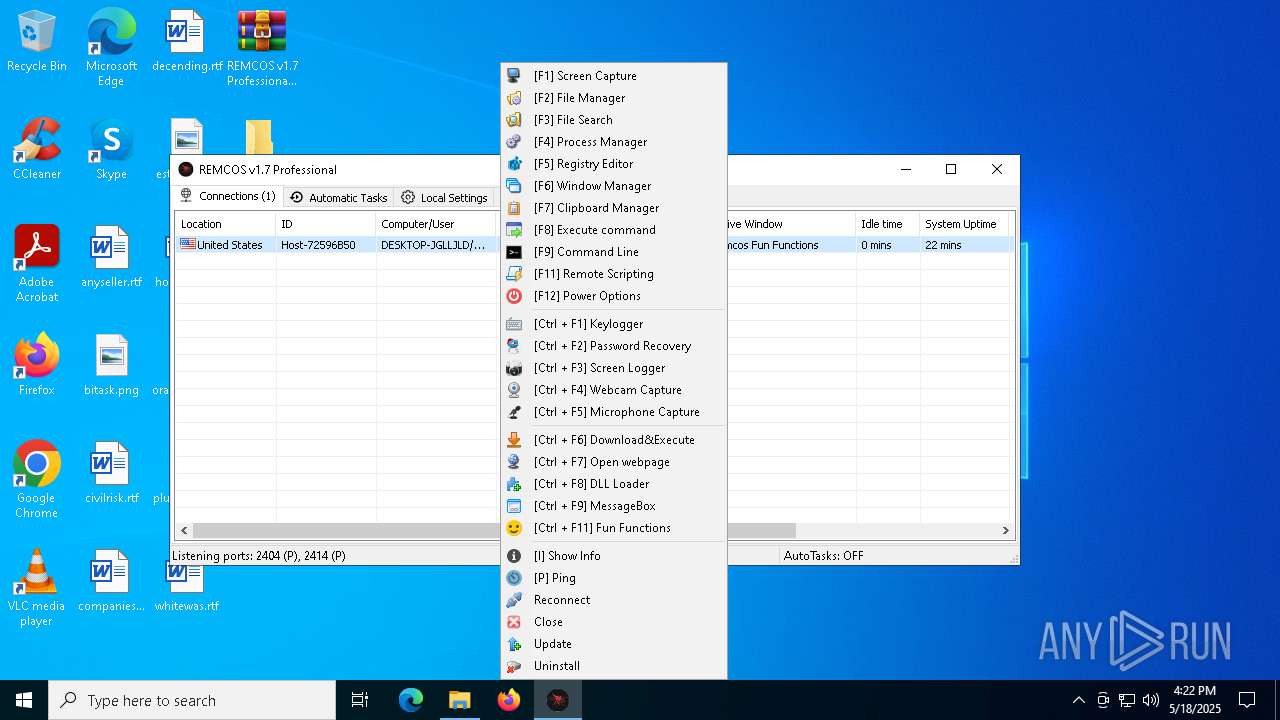Viewport: 1280px width, 720px height.
Task: Choose the Reconnect menu entry
Action: pyautogui.click(x=614, y=600)
